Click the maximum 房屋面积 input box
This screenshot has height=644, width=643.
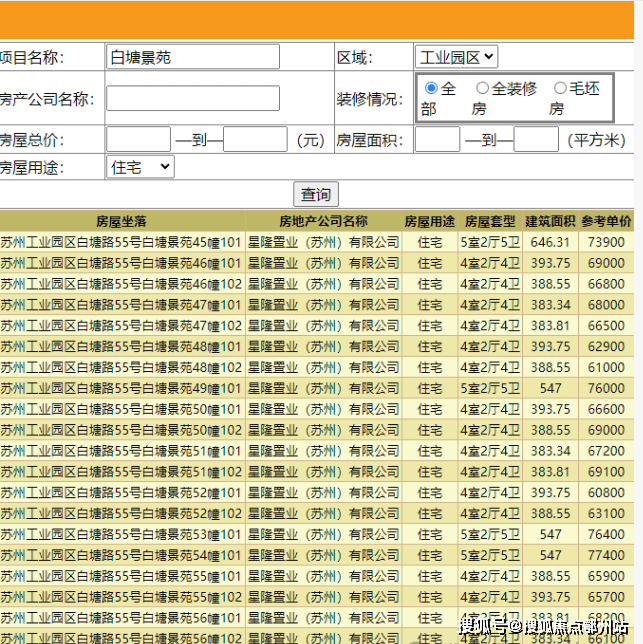(x=536, y=140)
